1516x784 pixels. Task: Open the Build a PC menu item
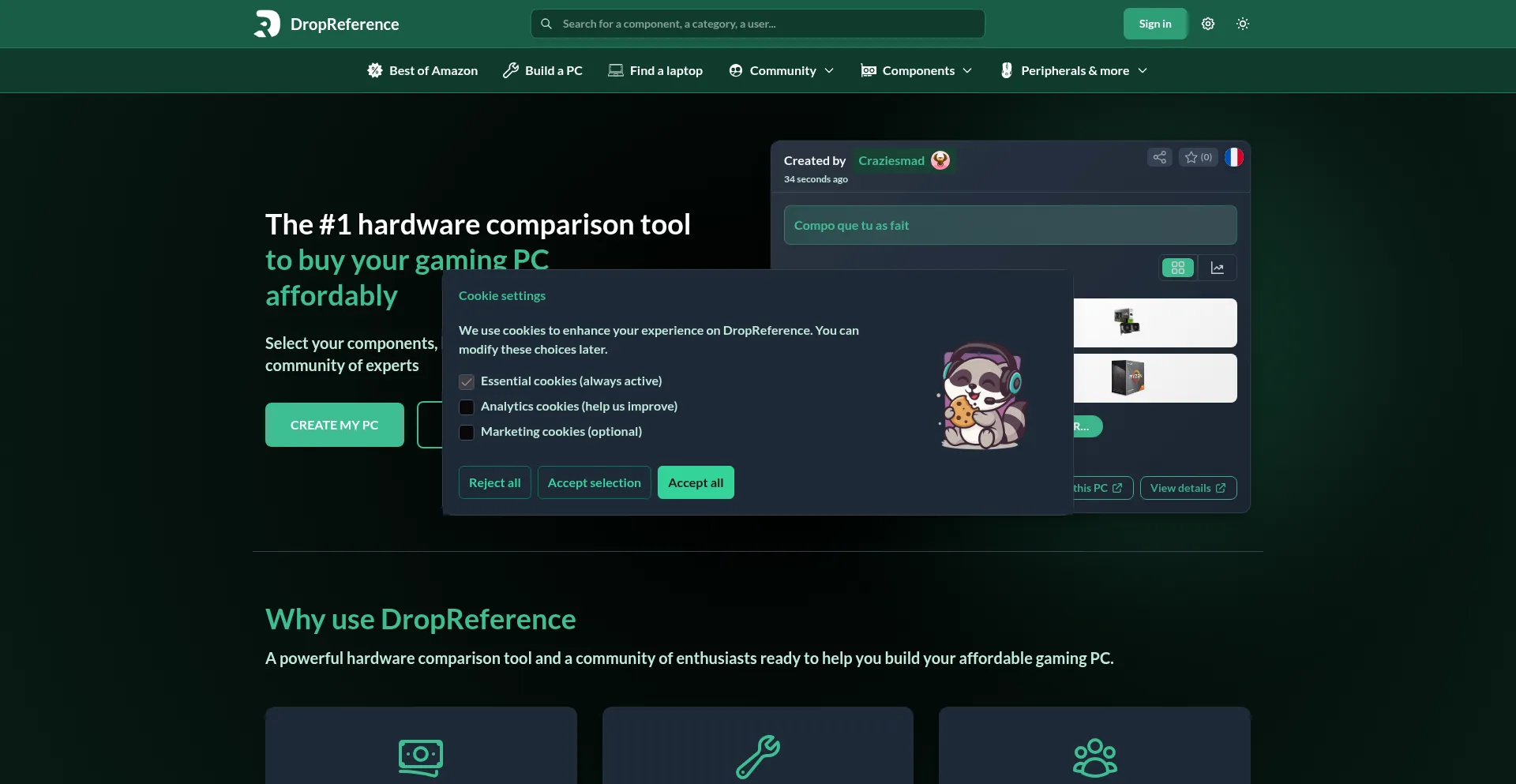[542, 70]
